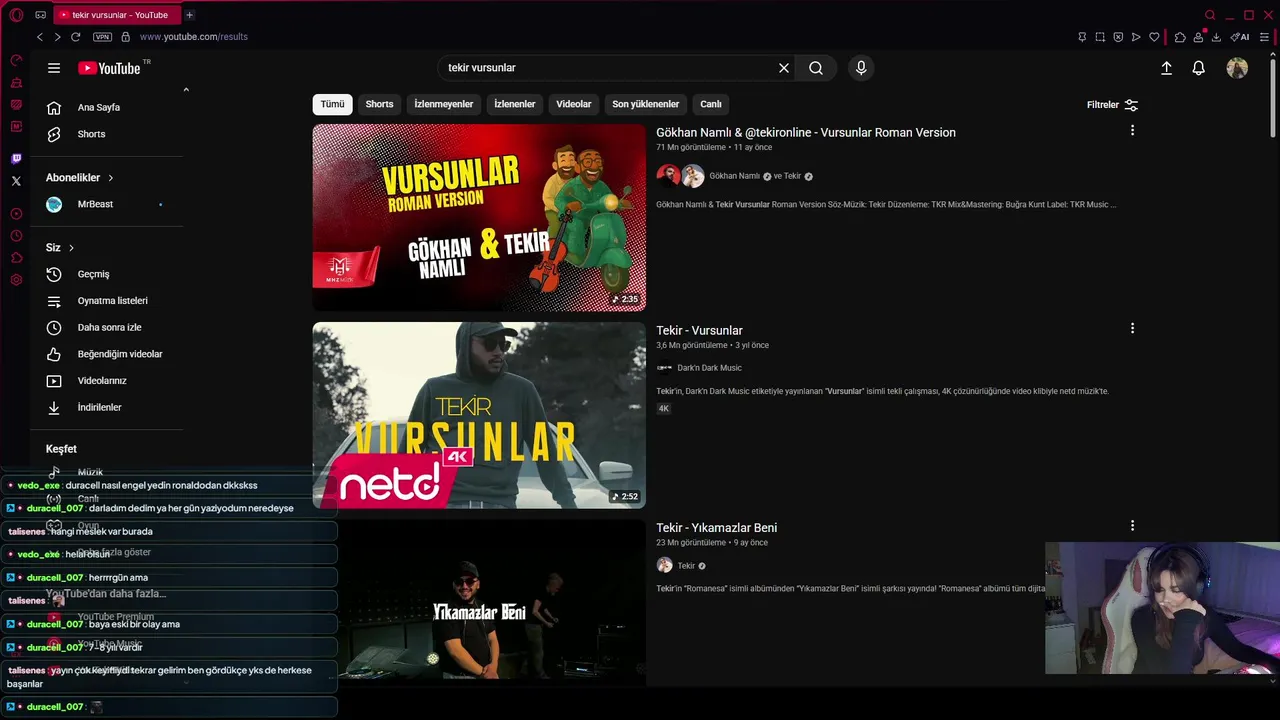Viewport: 1280px width, 720px height.
Task: Select the Shorts filter chip
Action: (379, 104)
